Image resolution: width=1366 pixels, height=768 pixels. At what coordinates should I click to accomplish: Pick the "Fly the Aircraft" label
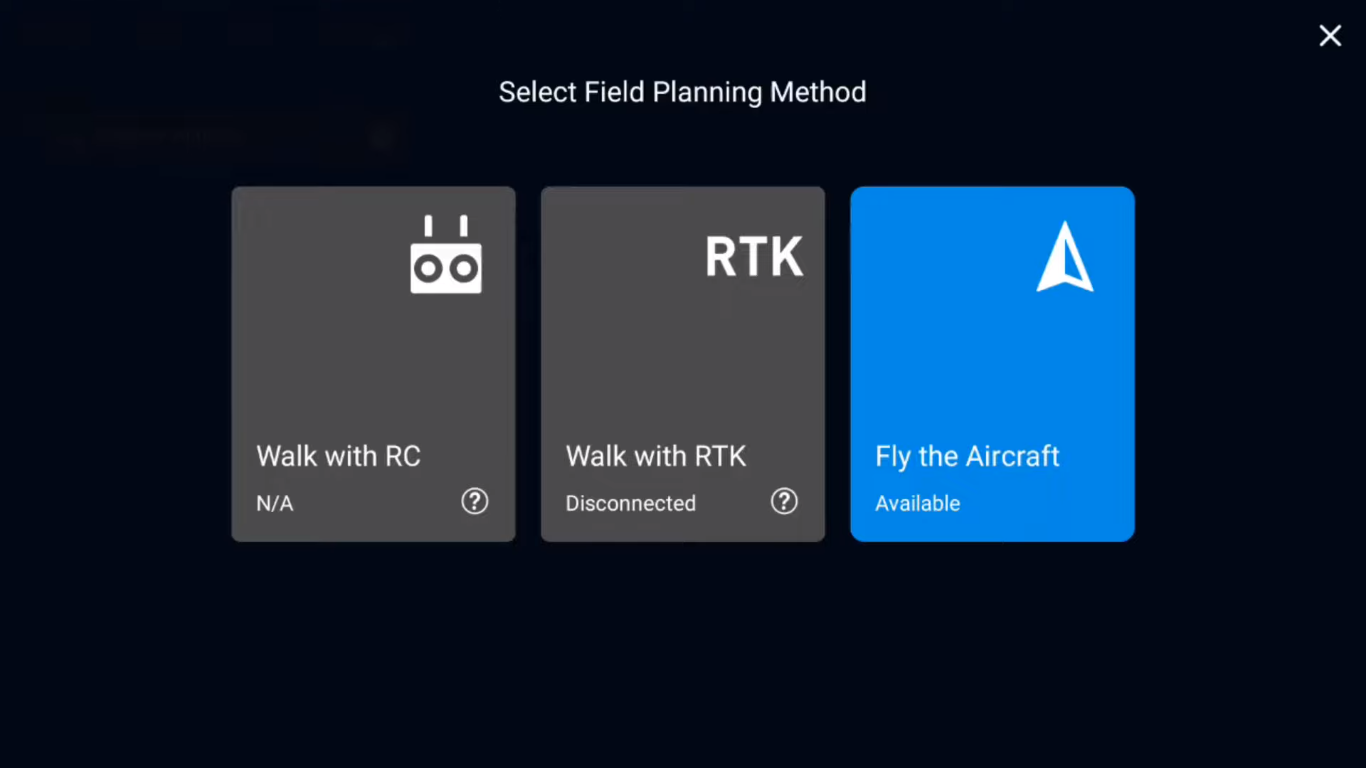pos(967,456)
